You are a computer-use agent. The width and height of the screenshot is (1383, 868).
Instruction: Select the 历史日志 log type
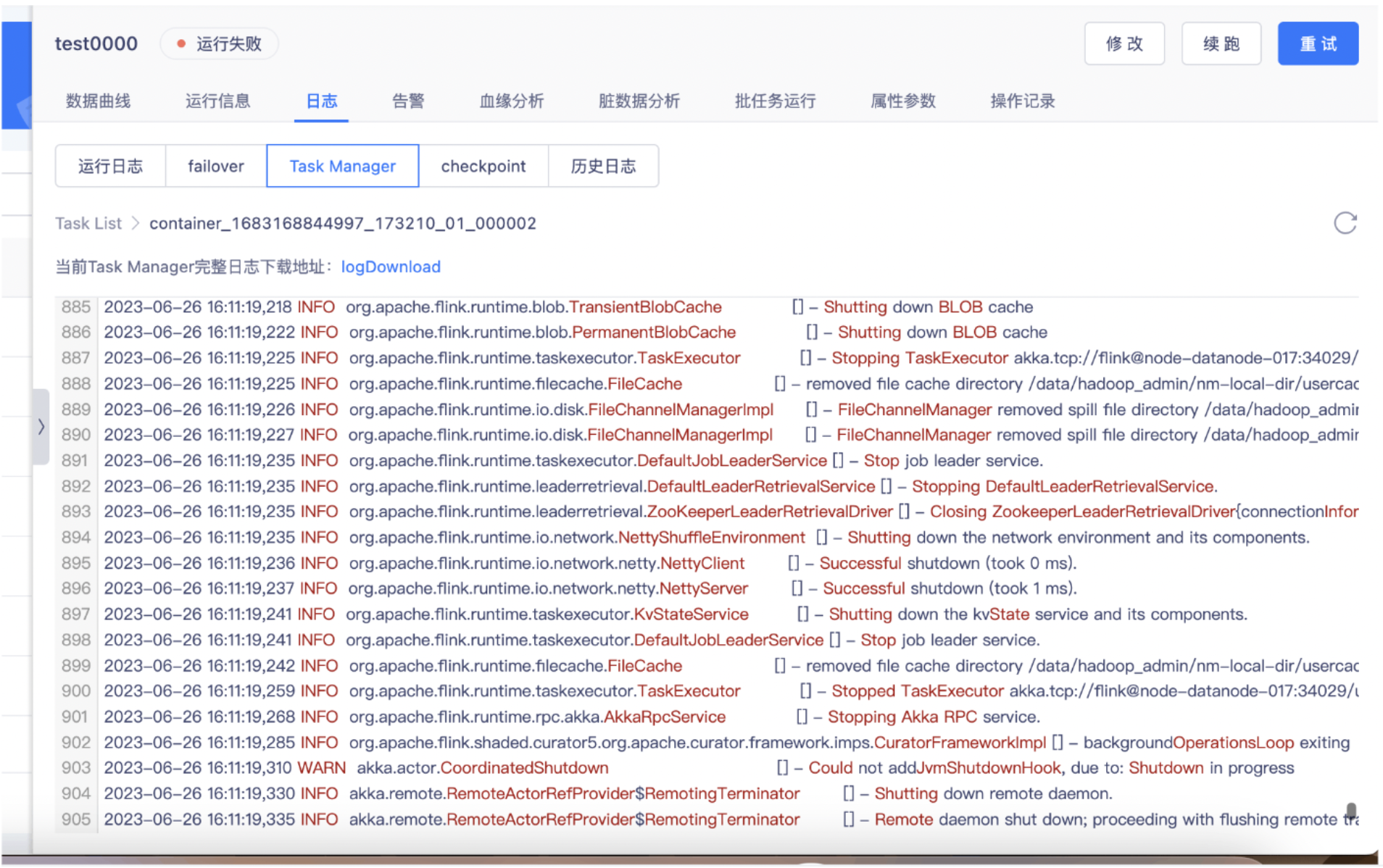click(x=603, y=166)
